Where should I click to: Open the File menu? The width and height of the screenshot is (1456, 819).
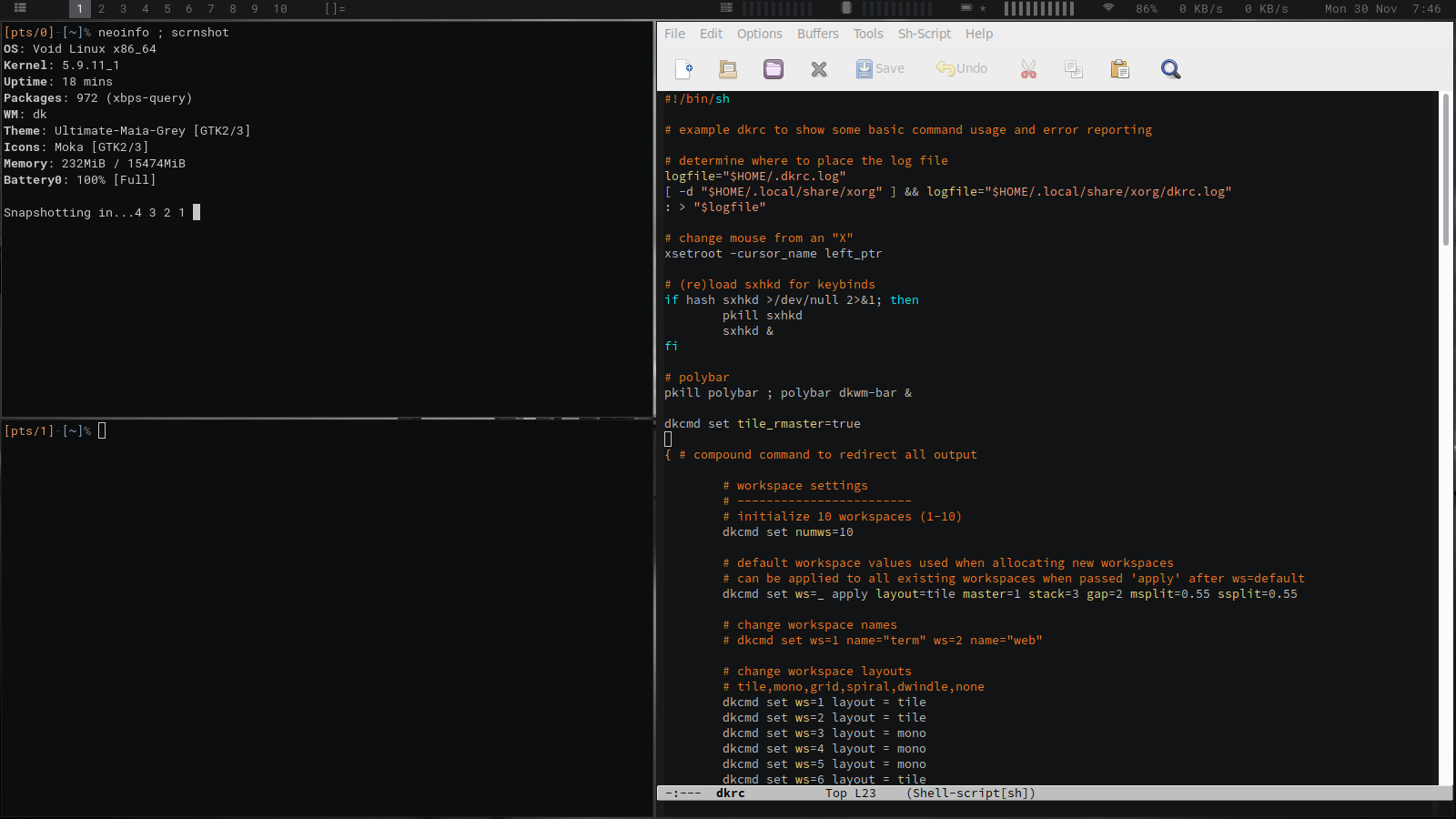674,34
